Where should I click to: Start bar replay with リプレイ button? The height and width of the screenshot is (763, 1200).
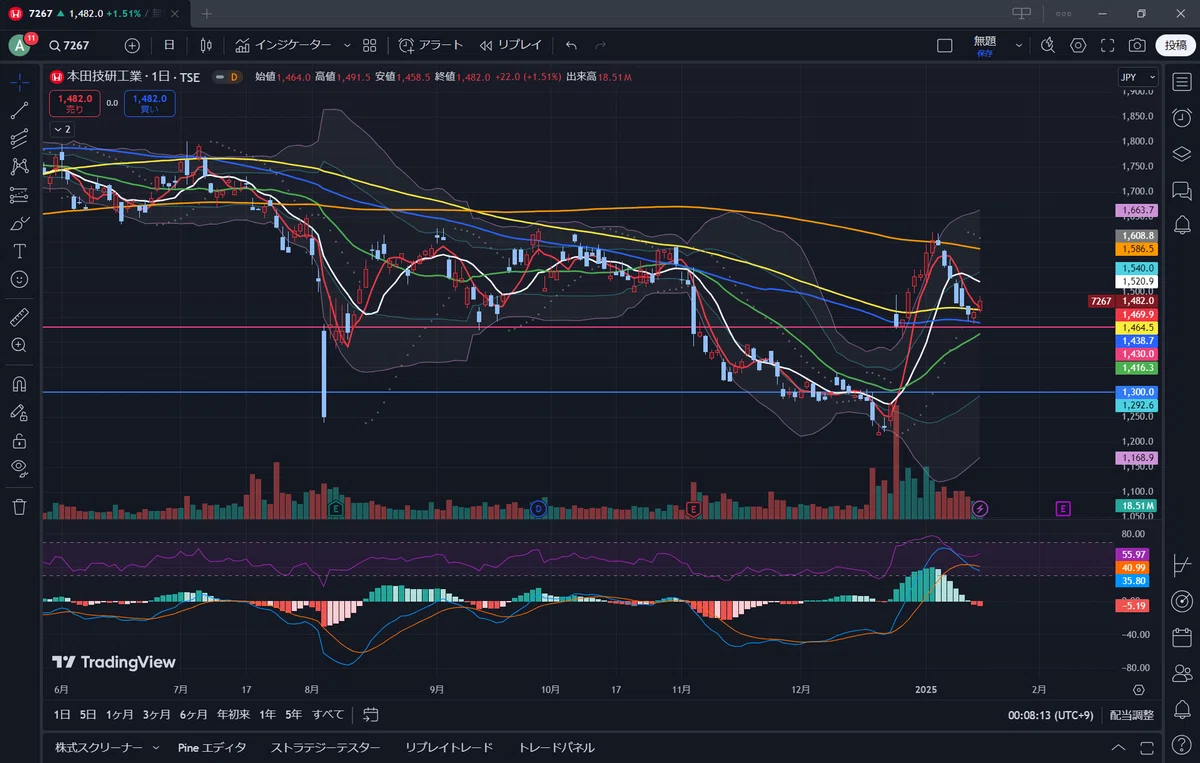pyautogui.click(x=510, y=45)
